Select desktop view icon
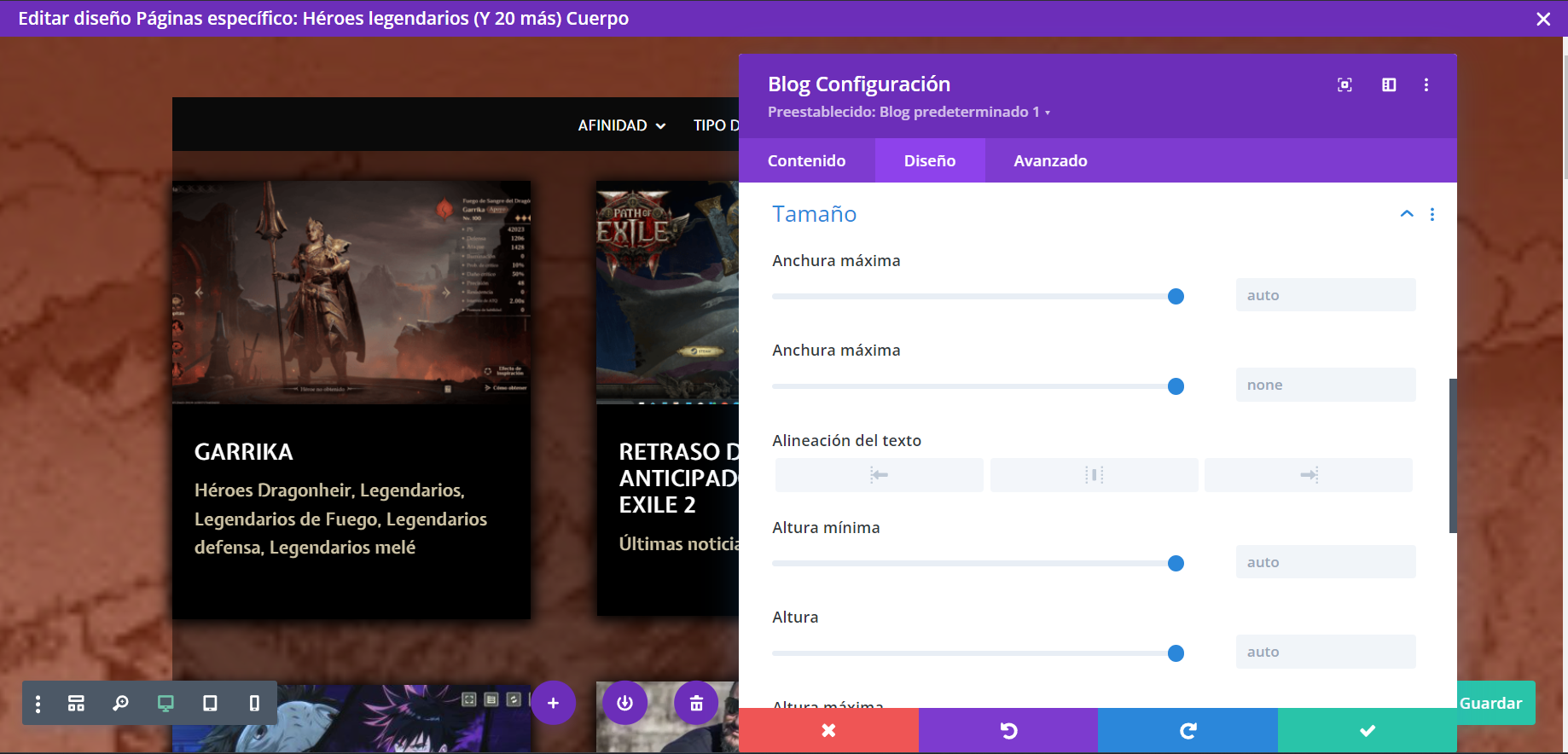The height and width of the screenshot is (754, 1568). point(166,703)
